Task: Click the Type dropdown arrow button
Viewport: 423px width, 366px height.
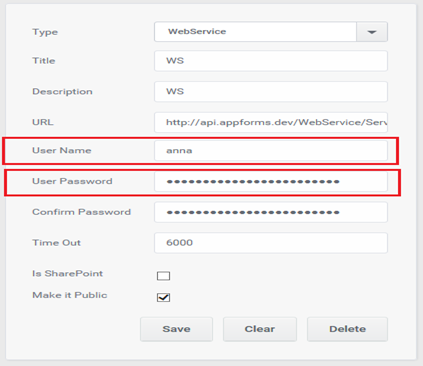Action: click(x=372, y=32)
